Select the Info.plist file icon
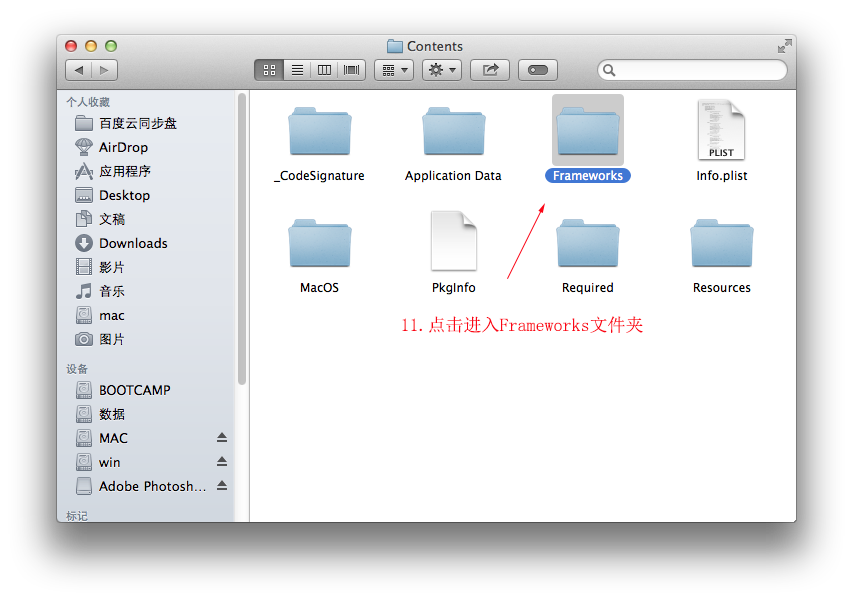 pyautogui.click(x=721, y=131)
